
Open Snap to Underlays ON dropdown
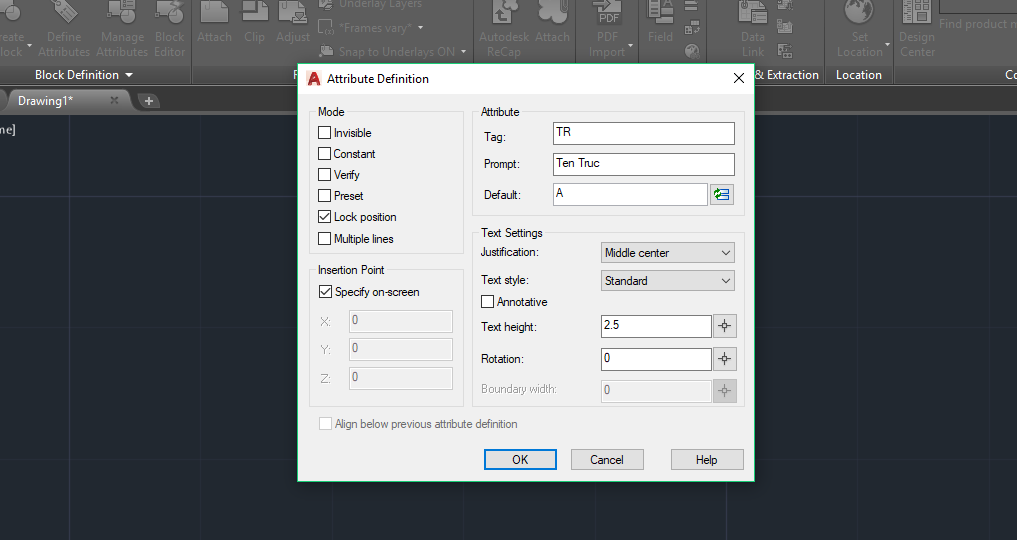tap(463, 52)
